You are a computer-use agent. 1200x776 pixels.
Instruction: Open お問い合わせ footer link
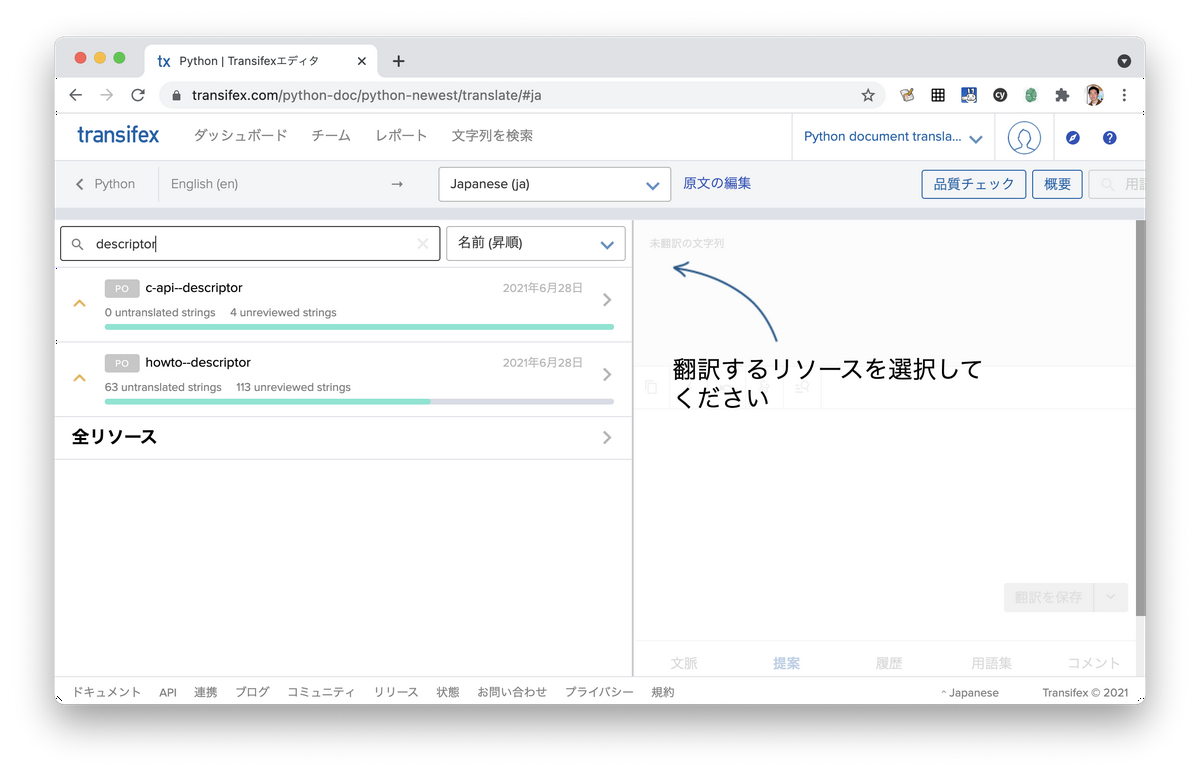pos(512,692)
